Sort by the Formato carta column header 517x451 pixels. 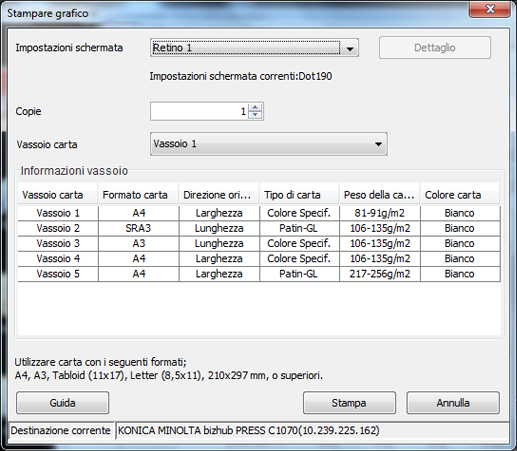pos(138,195)
